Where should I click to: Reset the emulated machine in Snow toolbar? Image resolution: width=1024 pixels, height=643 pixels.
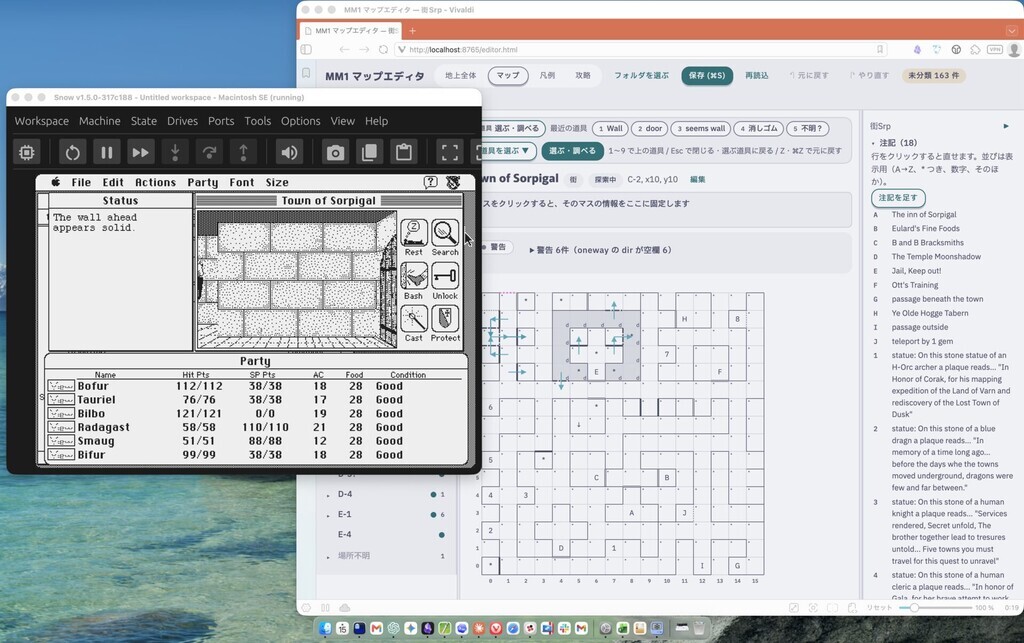click(72, 153)
